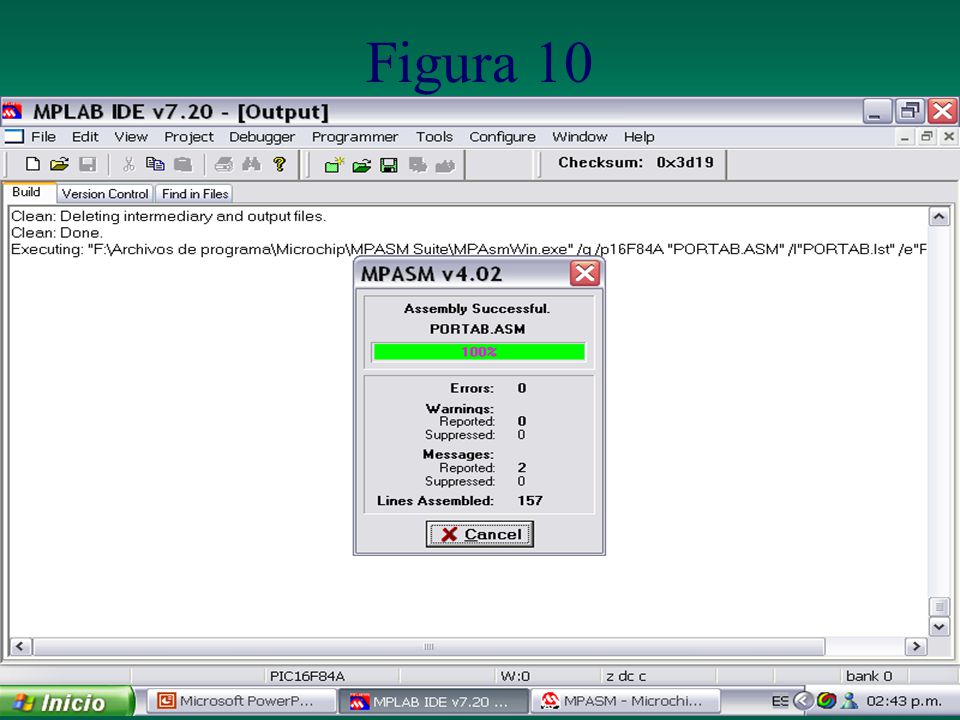This screenshot has height=720, width=960.
Task: Open the View menu
Action: tap(131, 137)
